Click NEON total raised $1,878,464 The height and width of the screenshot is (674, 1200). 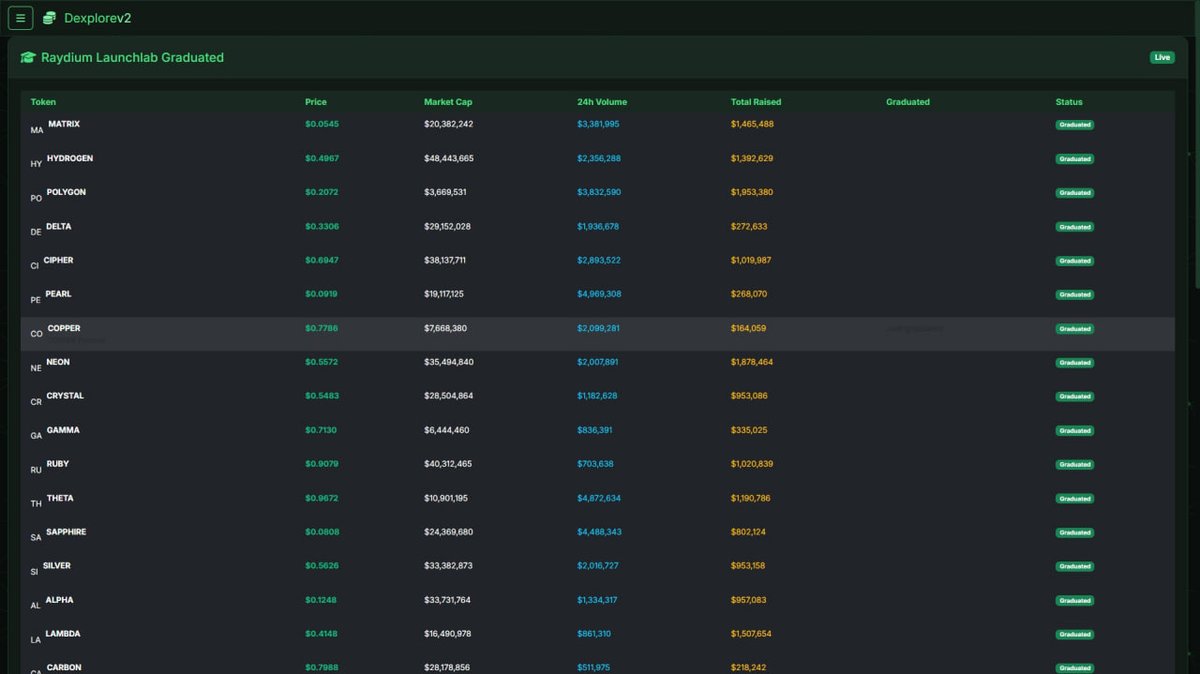point(752,362)
